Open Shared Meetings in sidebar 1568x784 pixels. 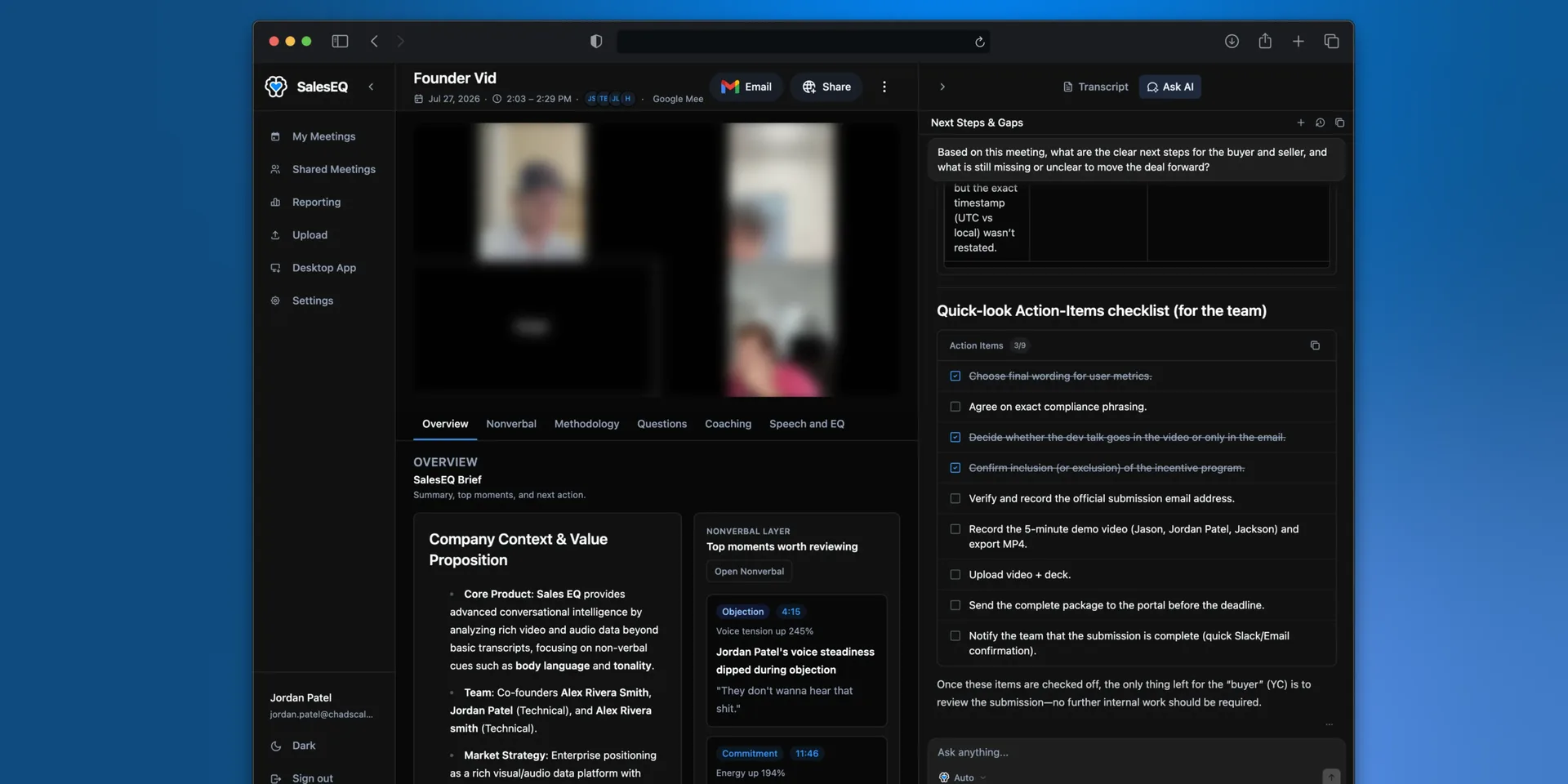(x=333, y=169)
